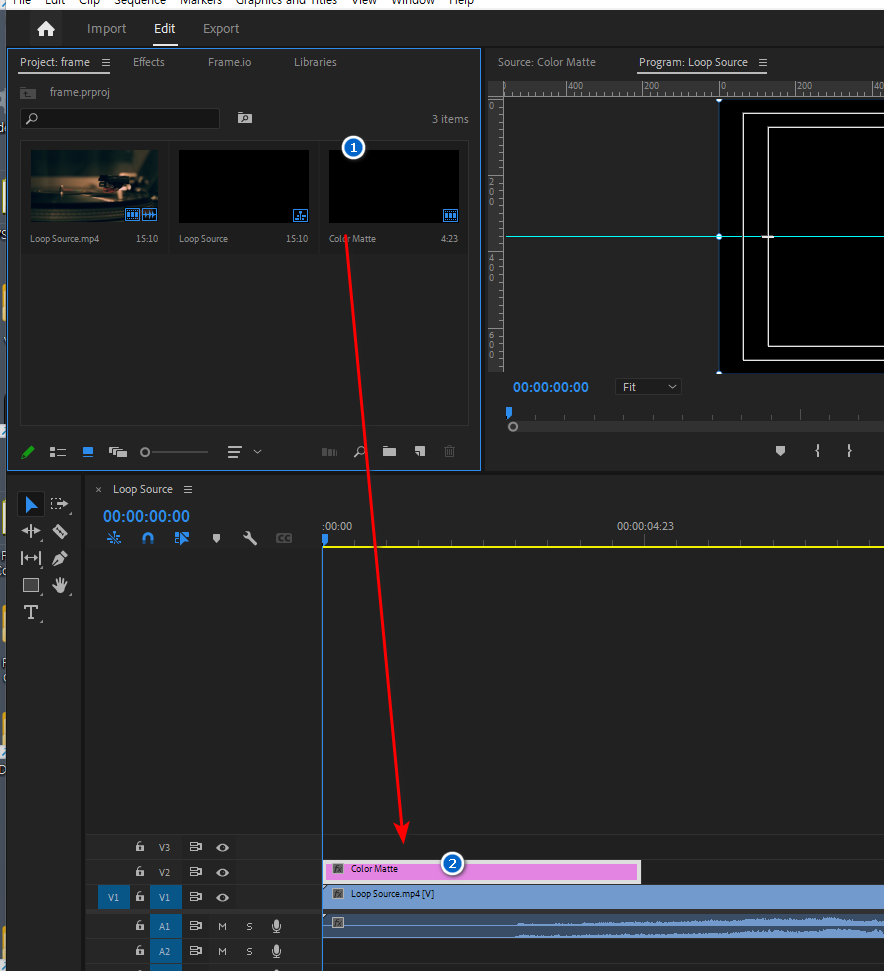Select the Pen tool
The width and height of the screenshot is (884, 971).
[x=60, y=558]
